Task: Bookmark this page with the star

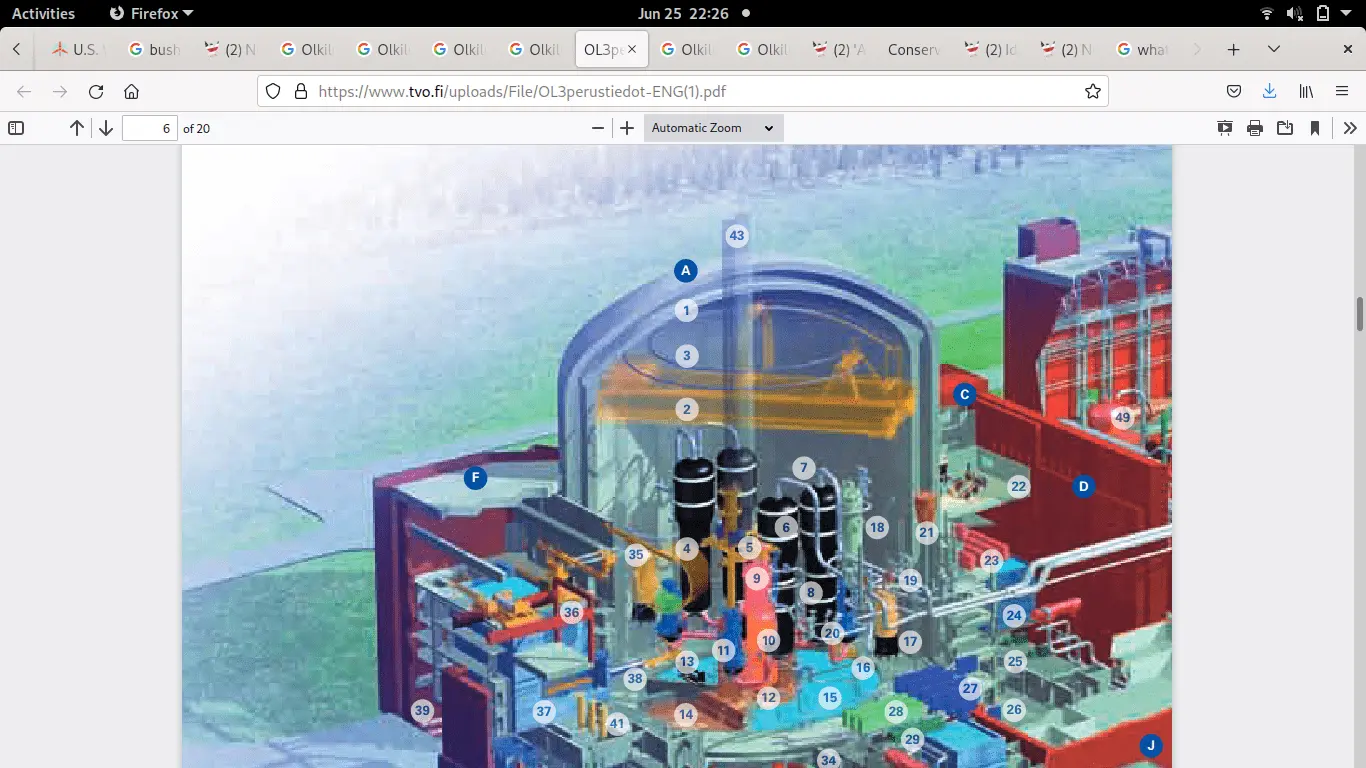Action: [x=1092, y=91]
